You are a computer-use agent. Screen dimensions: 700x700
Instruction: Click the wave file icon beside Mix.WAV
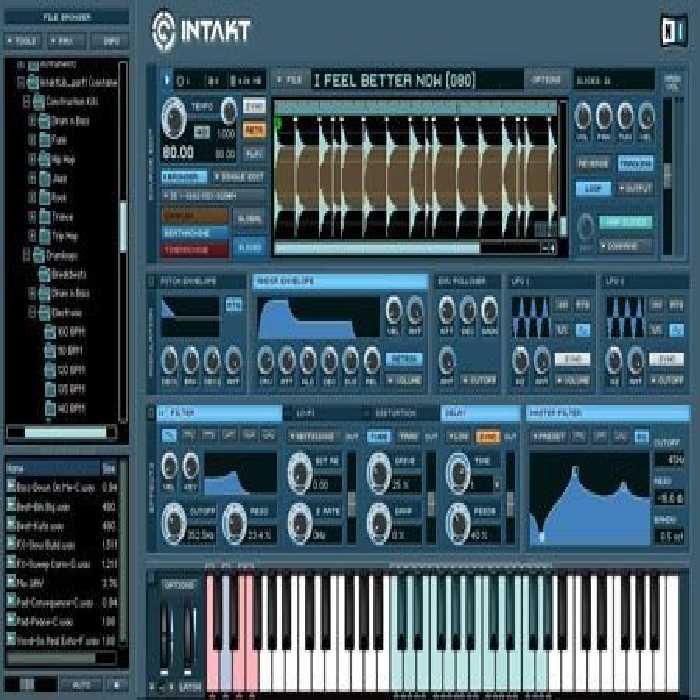coord(11,582)
